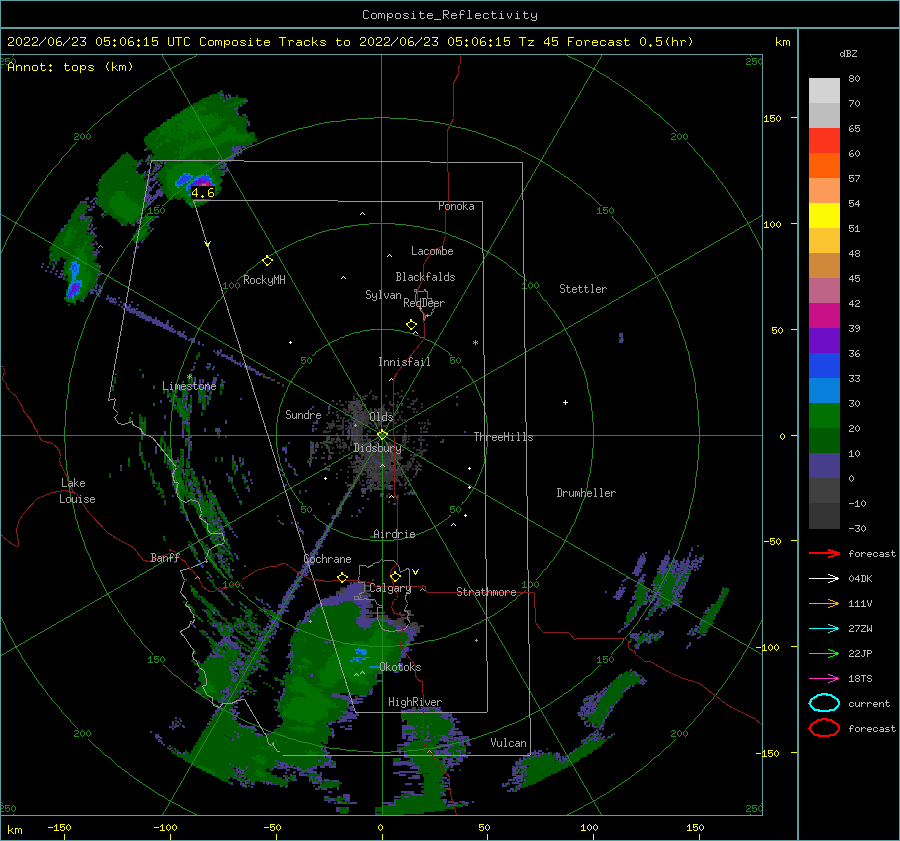Image resolution: width=900 pixels, height=841 pixels.
Task: Click the Didsbury town label
Action: click(x=377, y=448)
